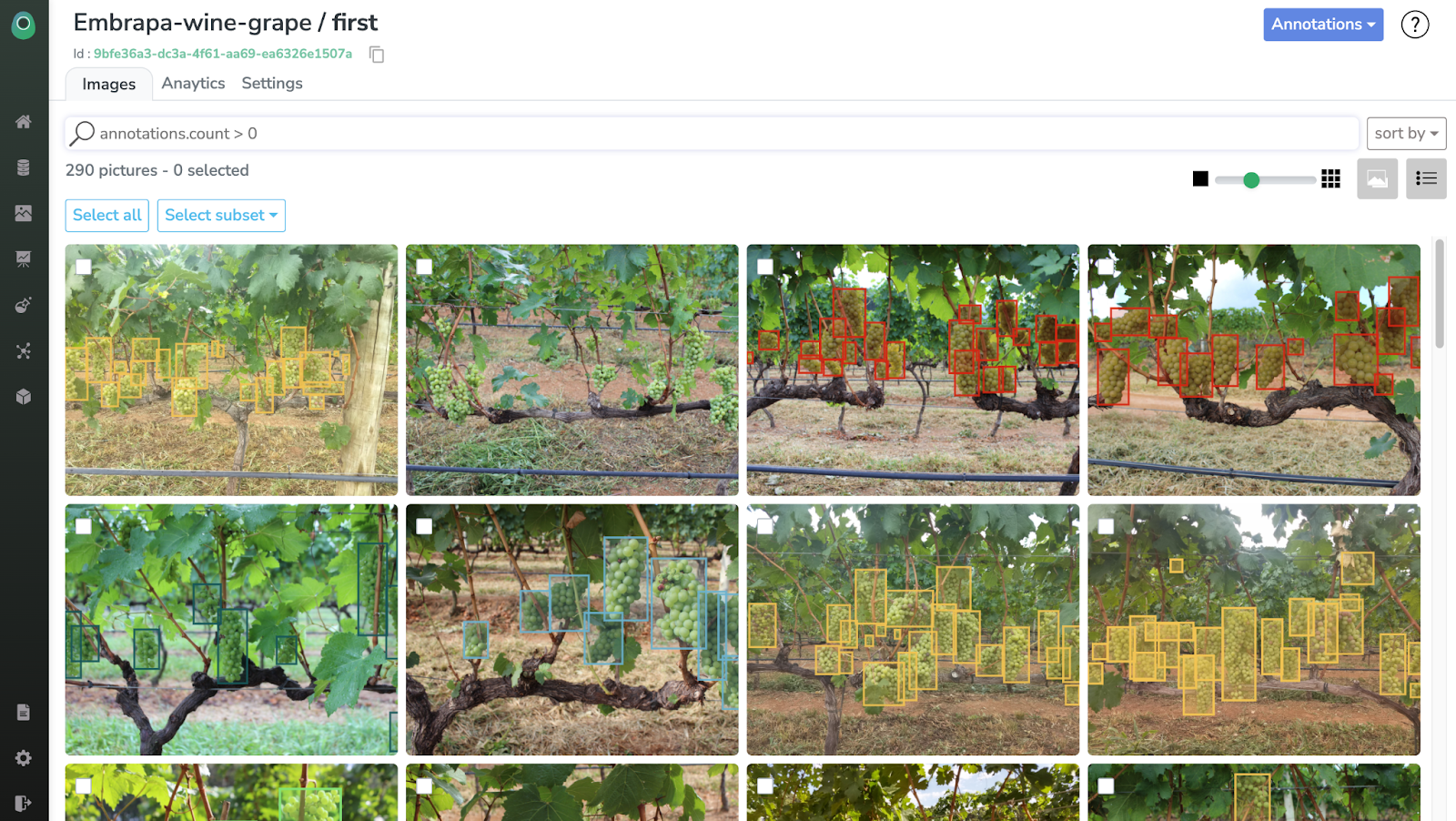The image size is (1456, 821).
Task: Expand the sort by dropdown
Action: (x=1406, y=134)
